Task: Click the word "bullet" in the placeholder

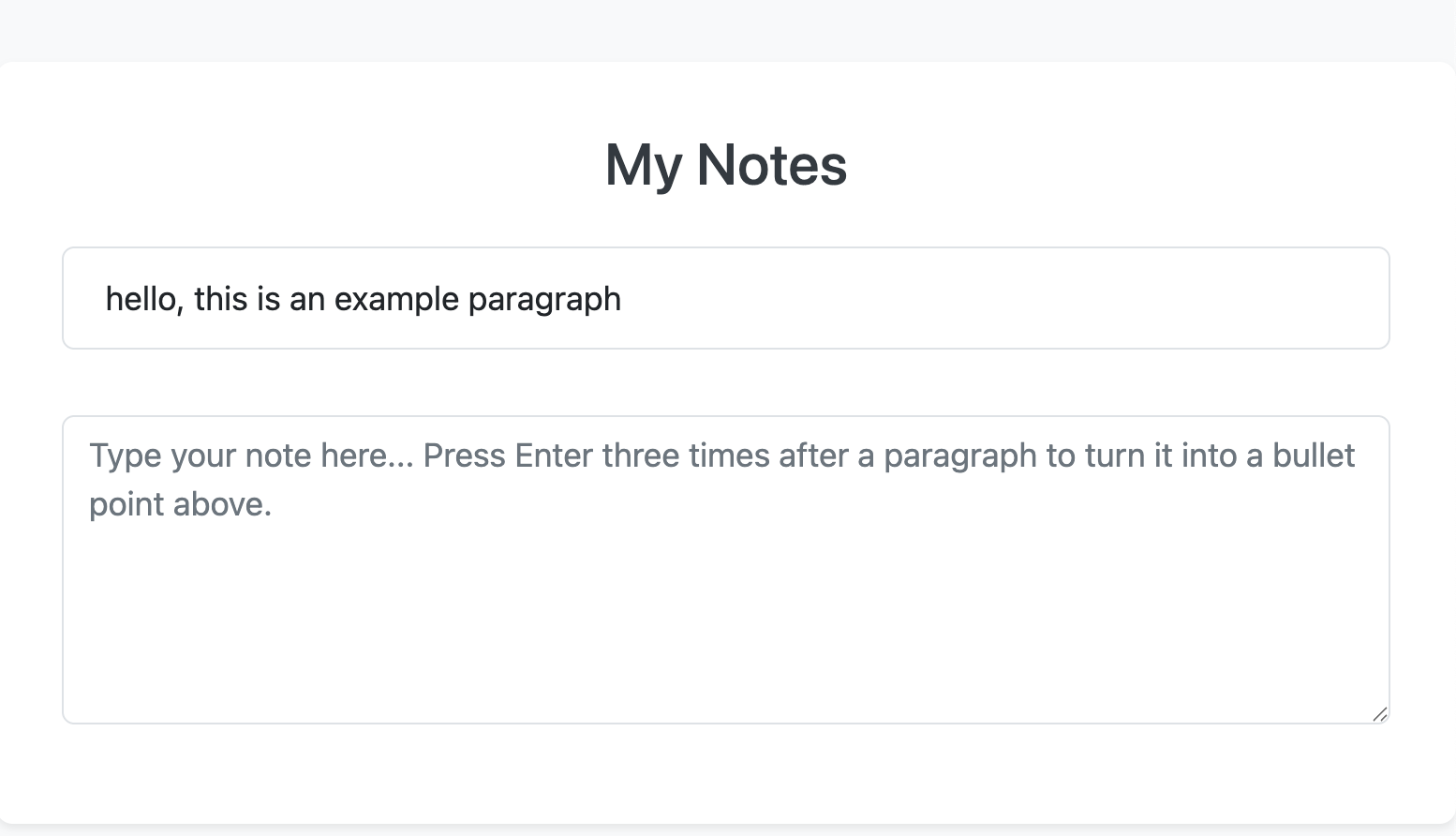Action: pyautogui.click(x=1314, y=455)
